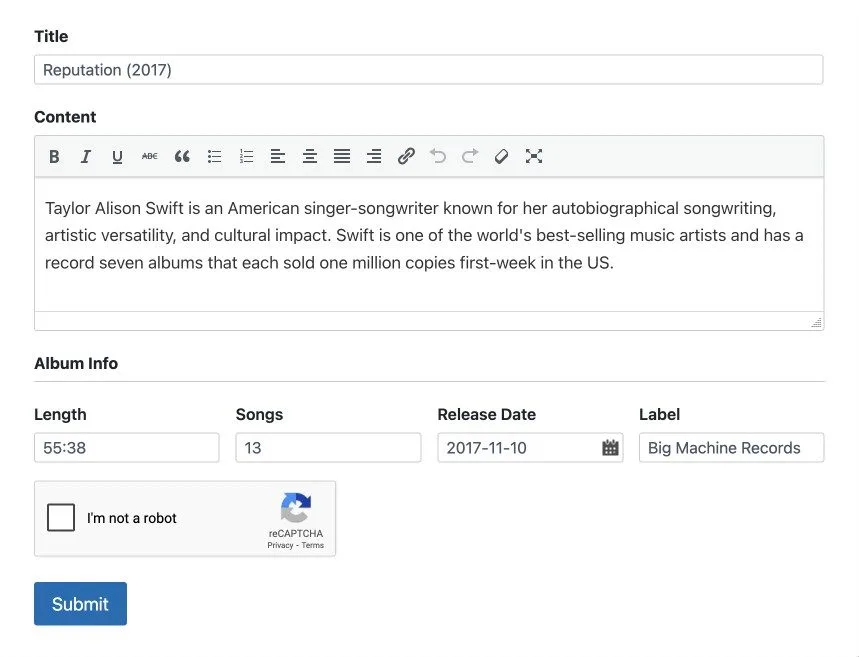Grab the editor resize handle
Viewport: 859px width, 657px height.
coord(816,323)
